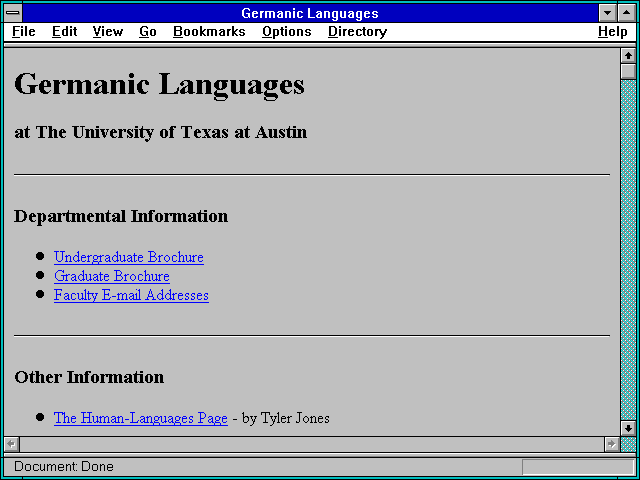Open the Go menu
The width and height of the screenshot is (640, 480).
point(148,31)
